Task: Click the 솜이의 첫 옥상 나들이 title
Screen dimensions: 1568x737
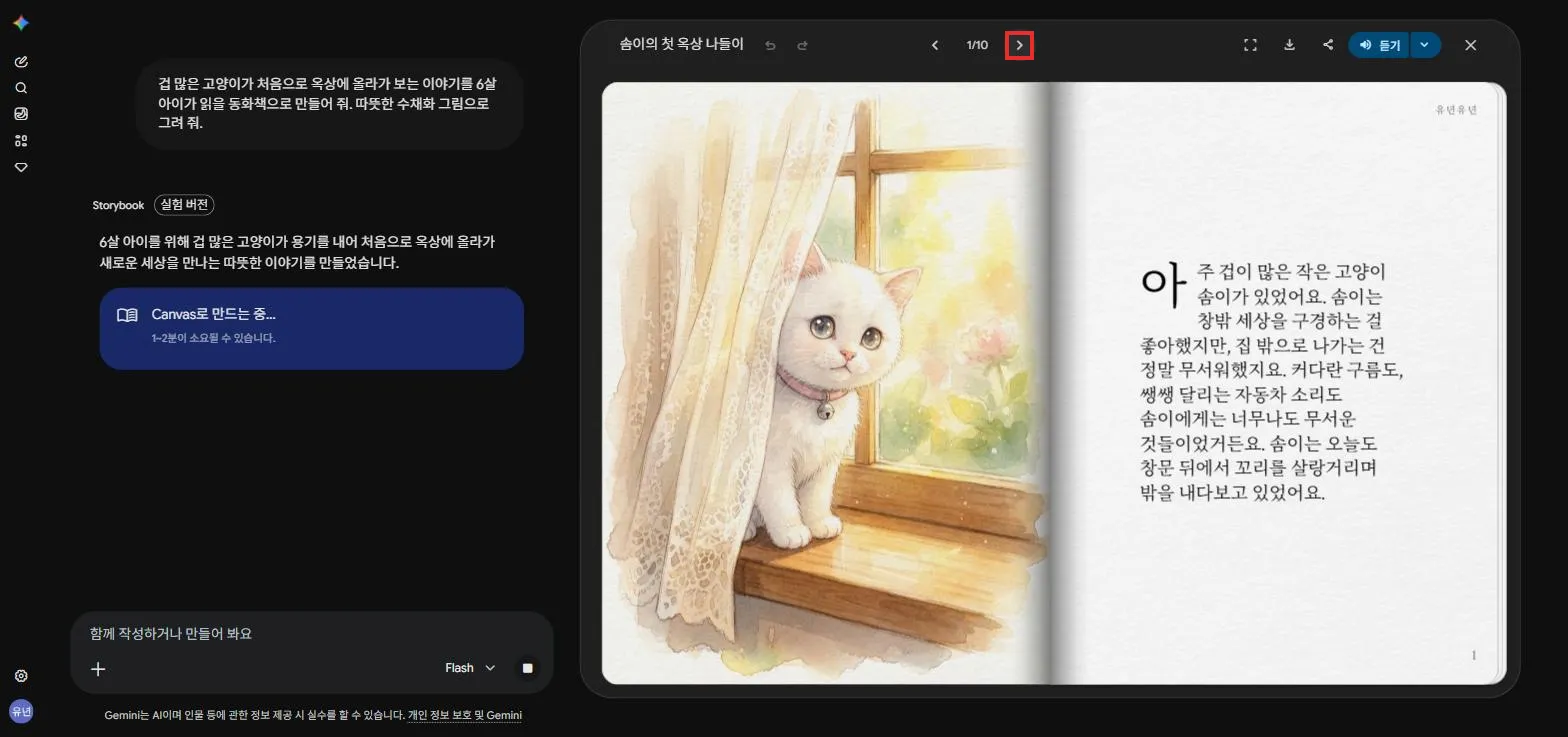Action: pos(681,45)
